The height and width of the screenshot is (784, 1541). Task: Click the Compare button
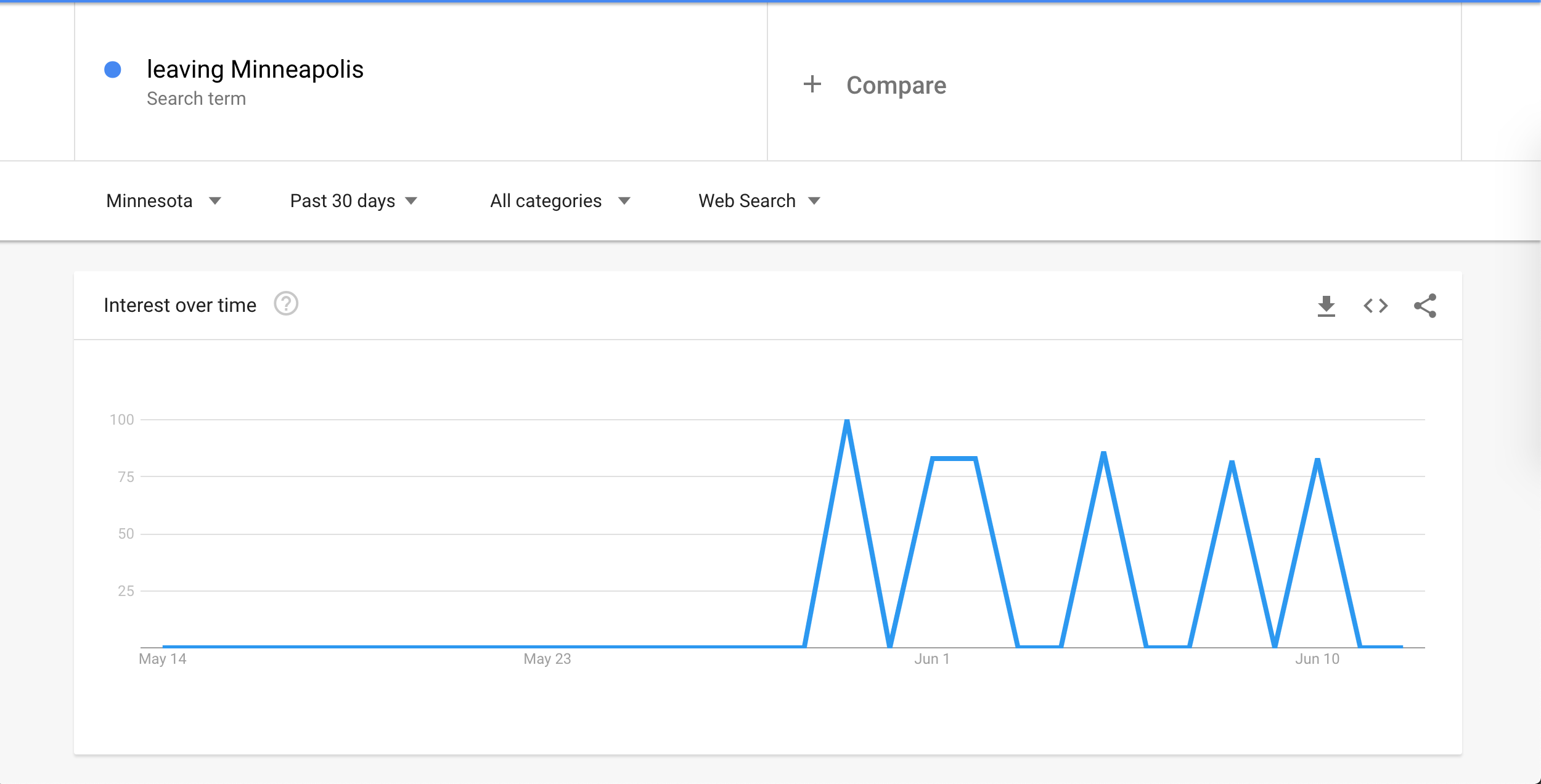pos(896,85)
